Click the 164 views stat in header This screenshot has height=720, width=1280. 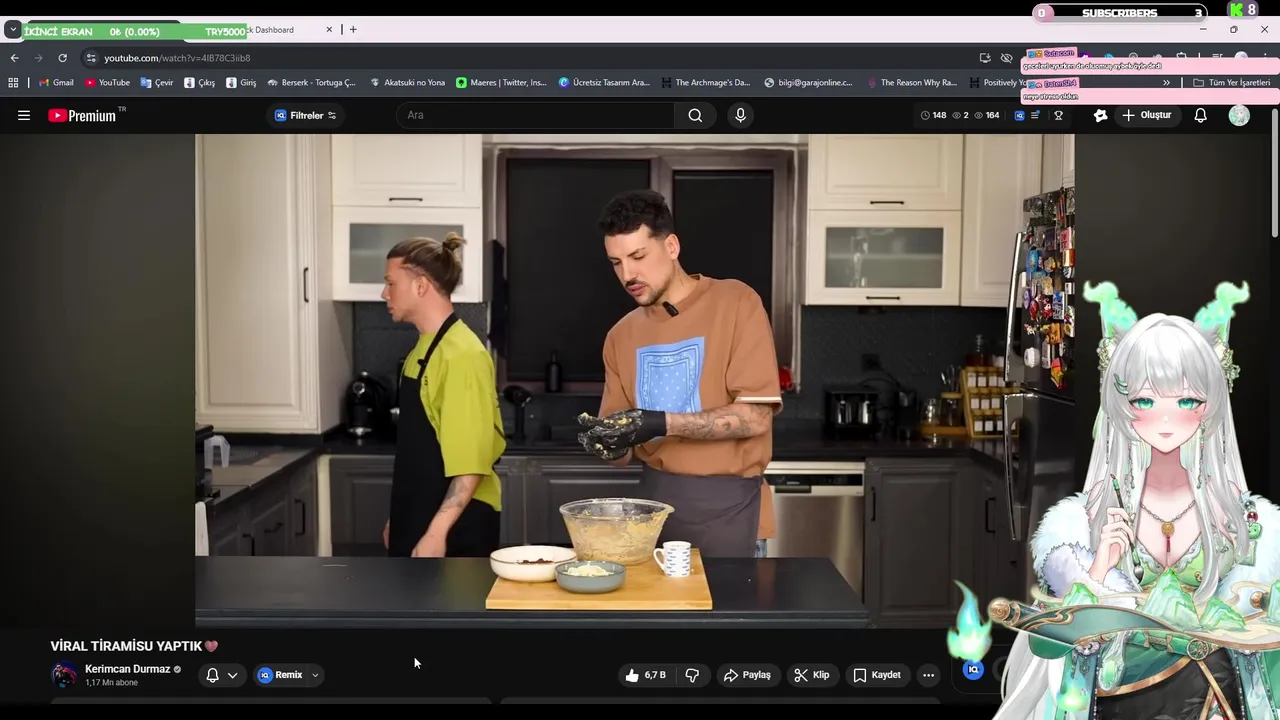[x=987, y=115]
